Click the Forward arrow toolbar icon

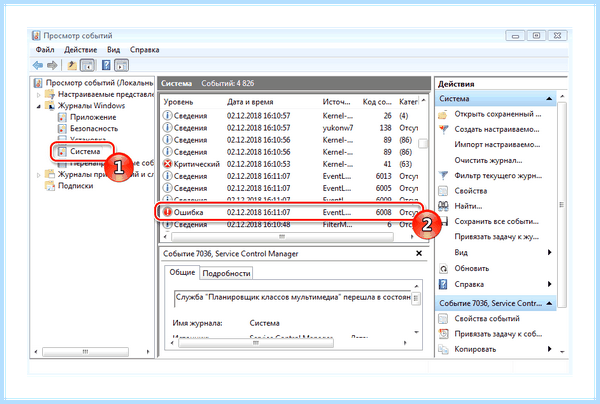[x=52, y=65]
